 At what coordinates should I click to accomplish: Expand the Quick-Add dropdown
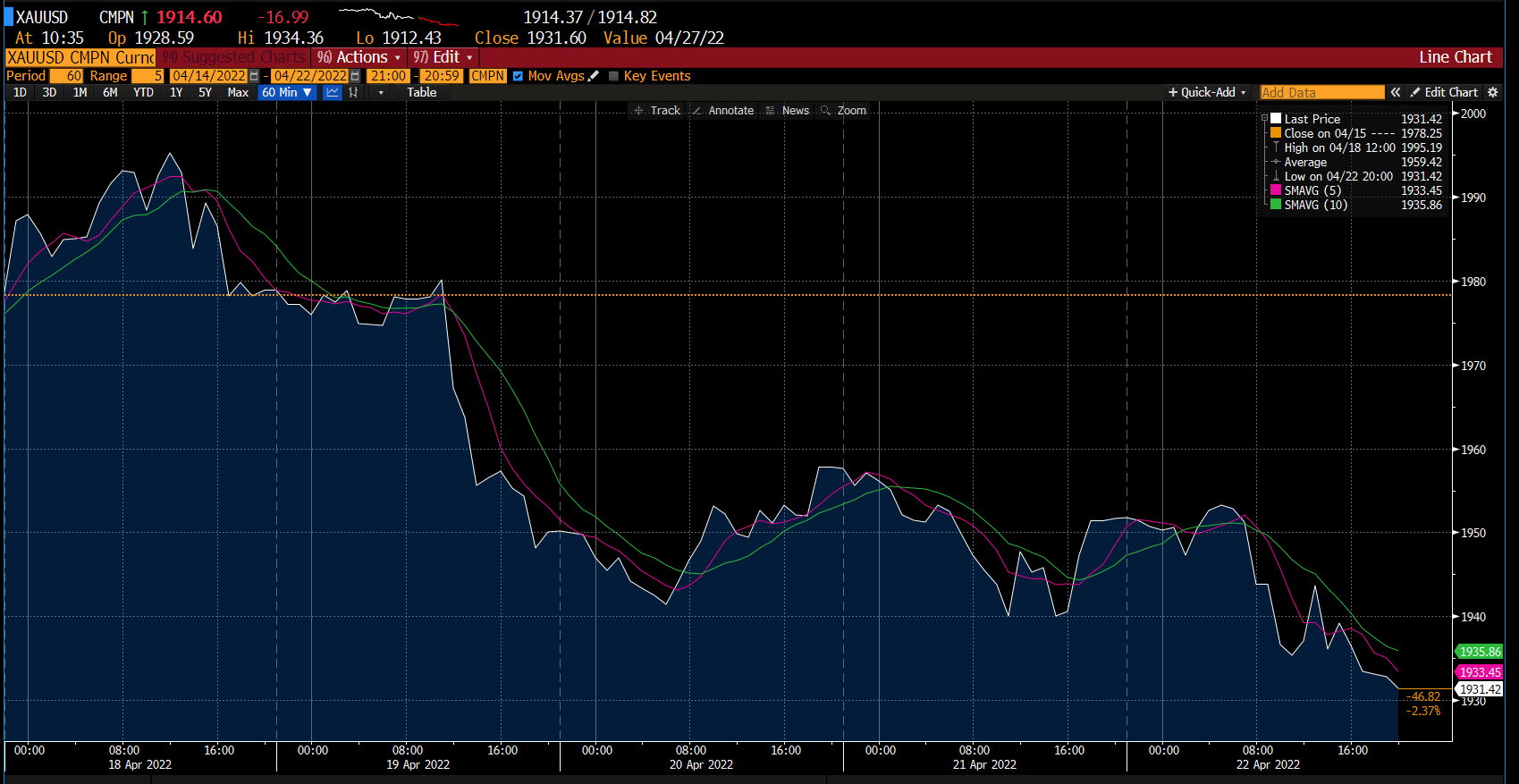click(1207, 92)
